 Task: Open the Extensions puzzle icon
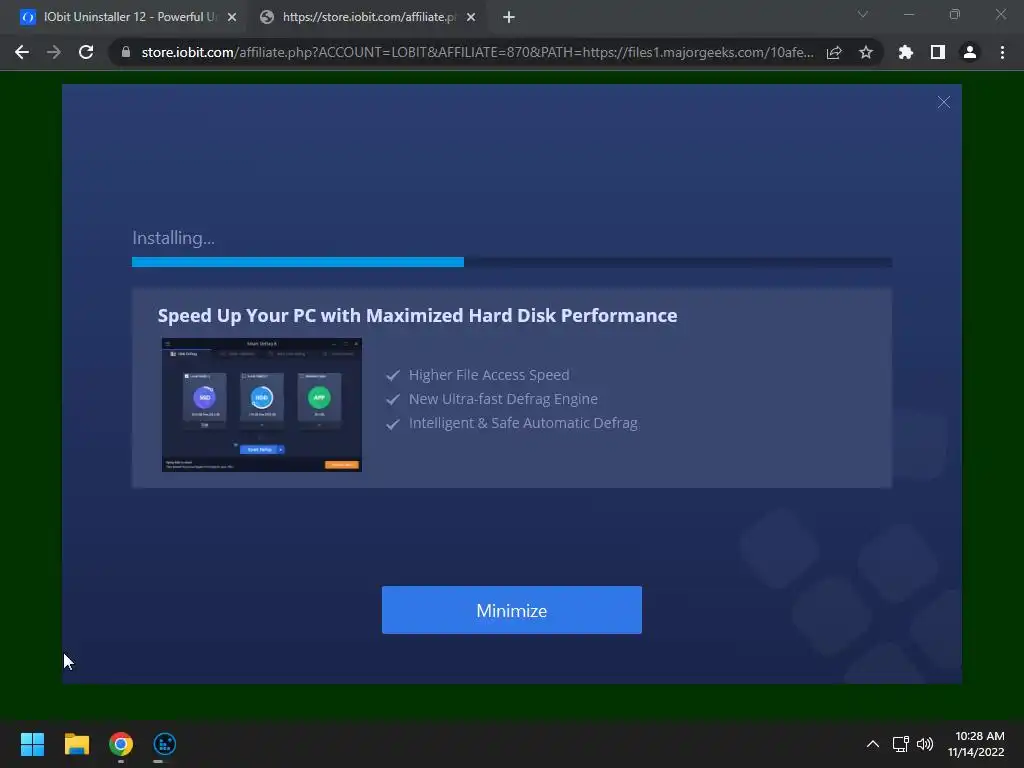click(906, 52)
